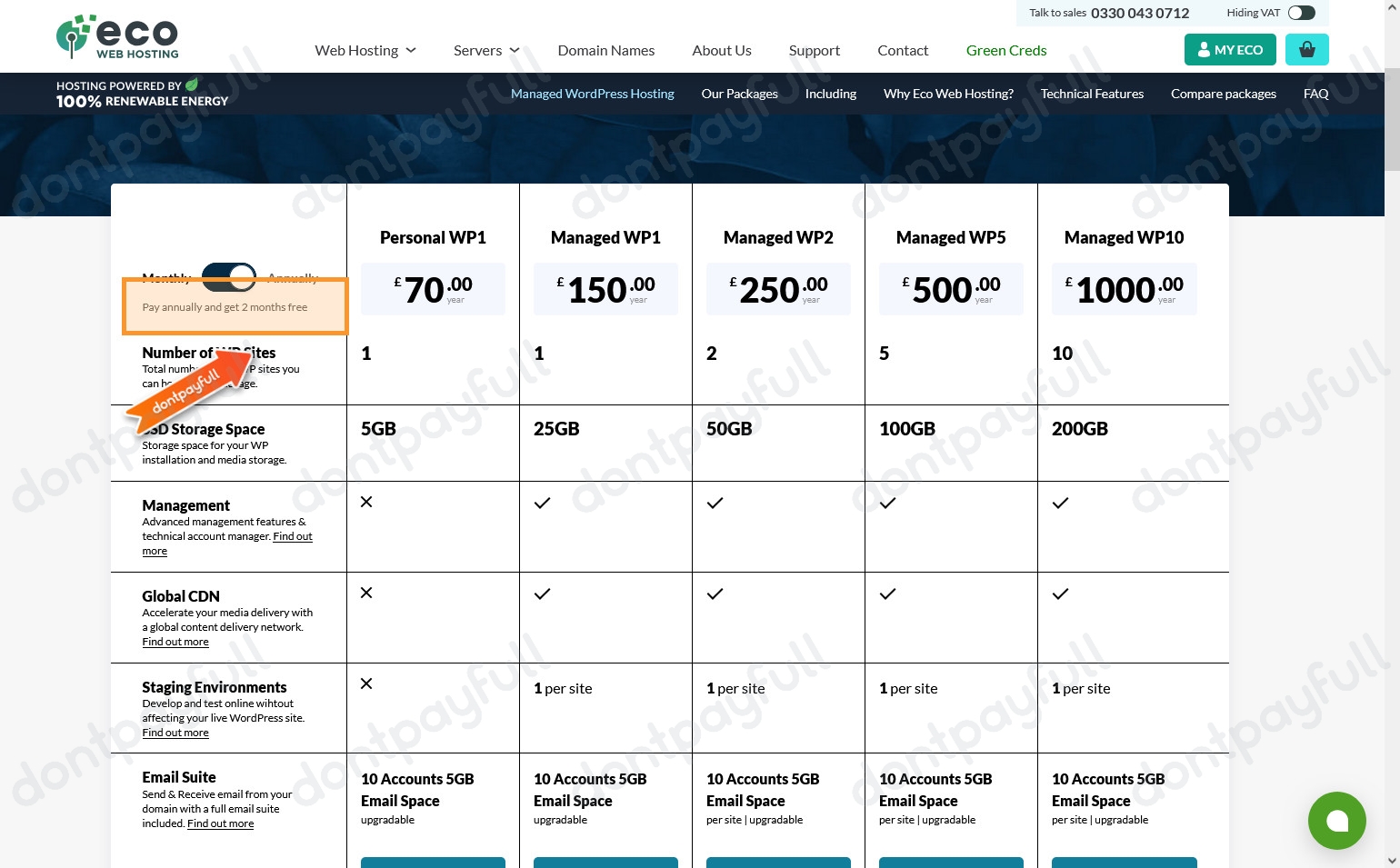This screenshot has width=1400, height=868.
Task: Click the scrollbar down arrow
Action: (x=1392, y=860)
